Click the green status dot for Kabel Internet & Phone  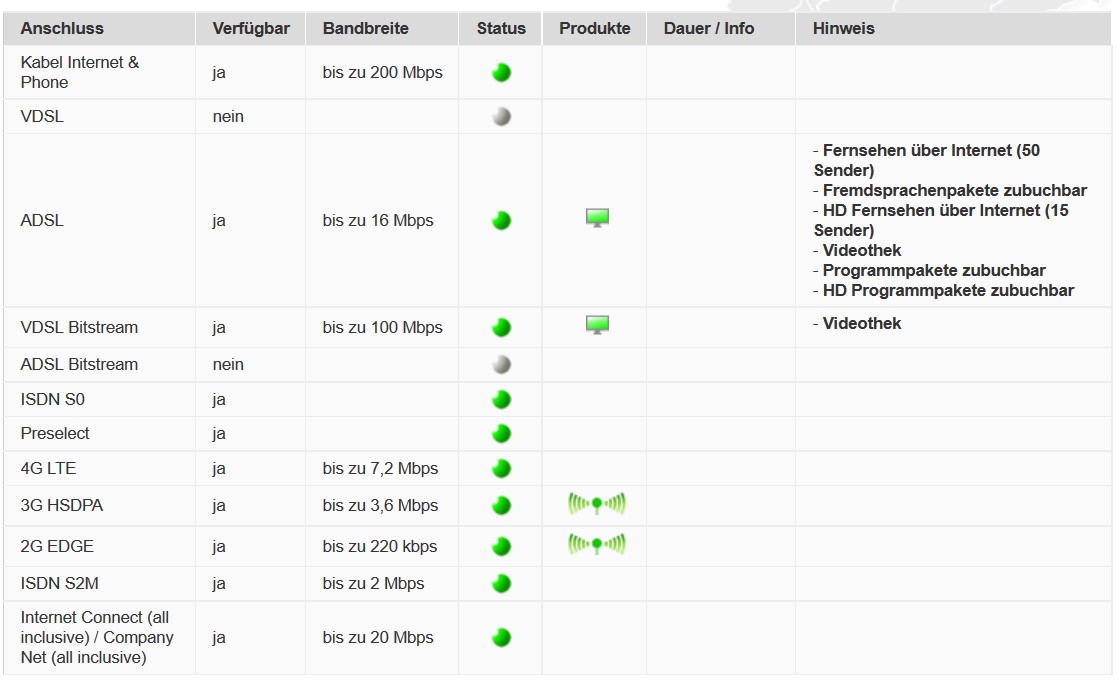[502, 72]
